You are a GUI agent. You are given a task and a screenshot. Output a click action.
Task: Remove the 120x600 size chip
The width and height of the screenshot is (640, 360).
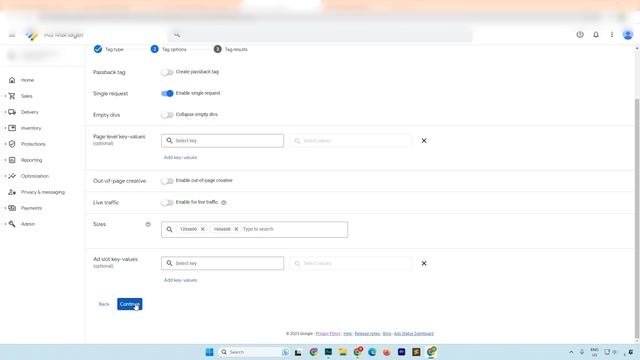202,229
